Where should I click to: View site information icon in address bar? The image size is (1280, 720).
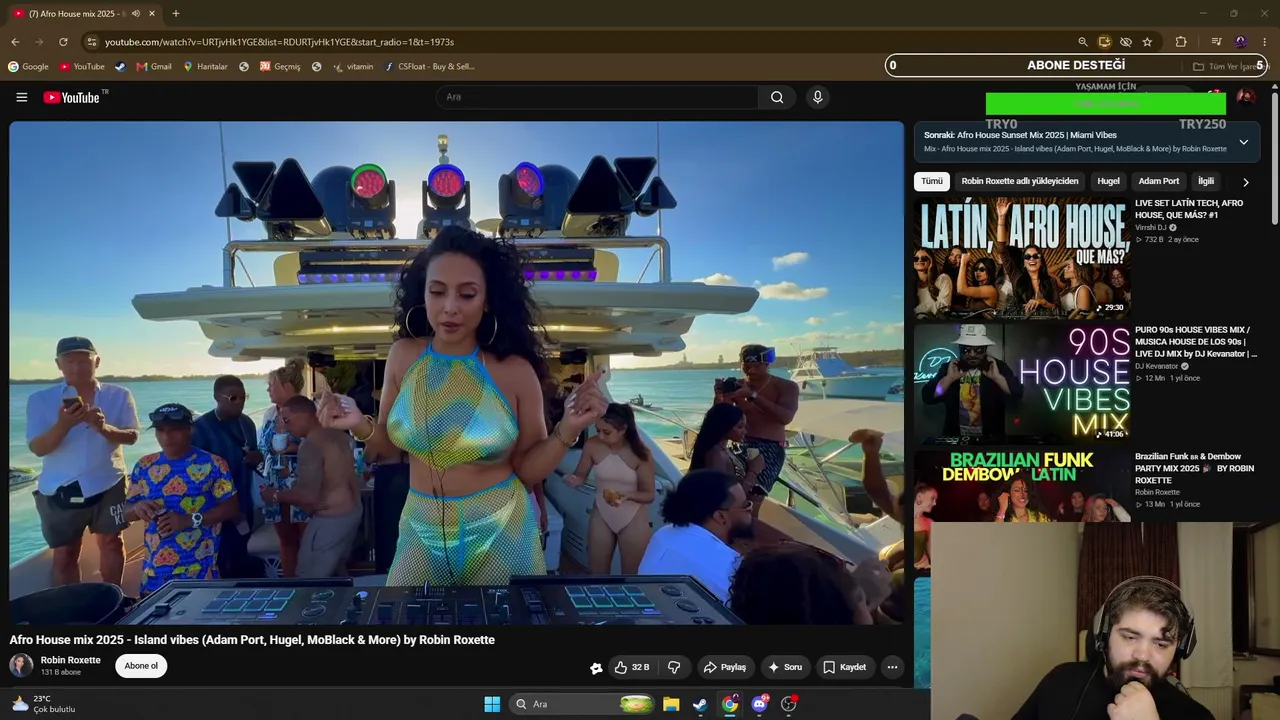[x=92, y=42]
